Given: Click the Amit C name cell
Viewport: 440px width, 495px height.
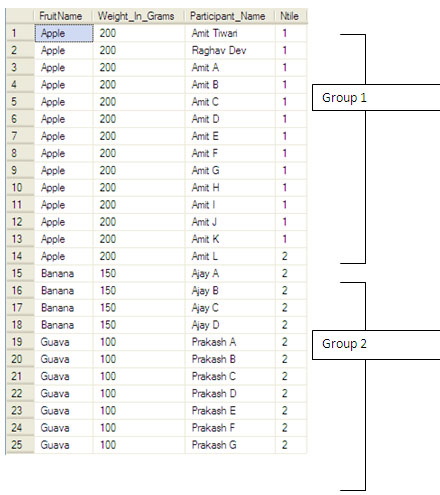Looking at the screenshot, I should 230,102.
